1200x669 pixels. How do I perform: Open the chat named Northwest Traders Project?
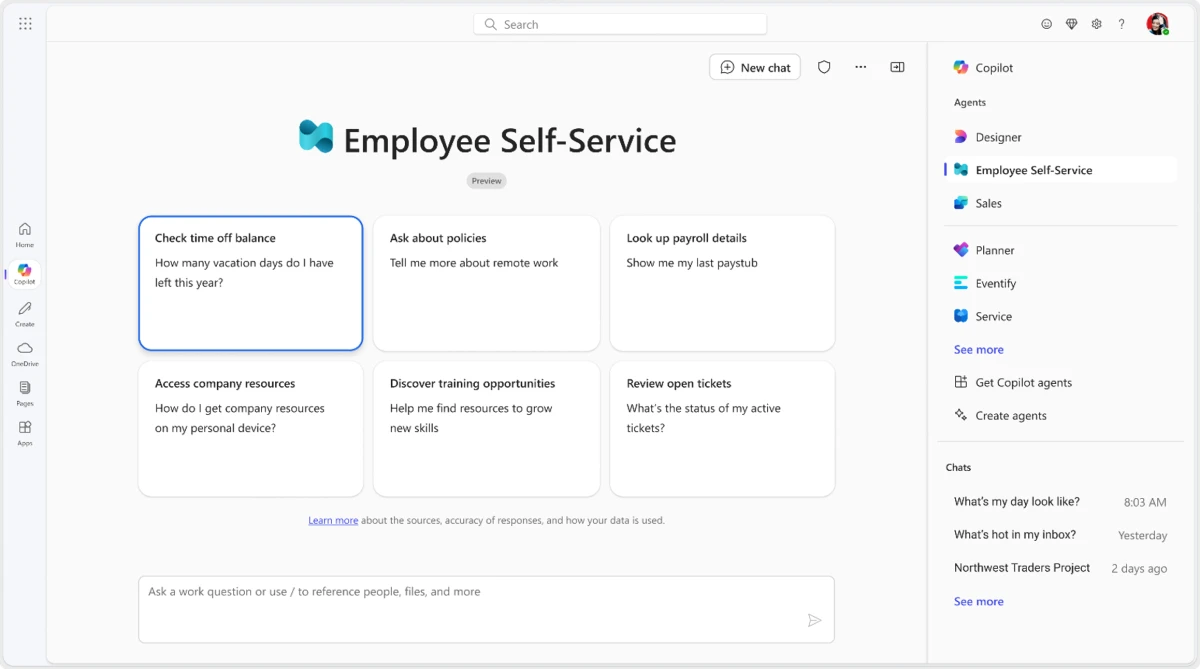point(1021,567)
